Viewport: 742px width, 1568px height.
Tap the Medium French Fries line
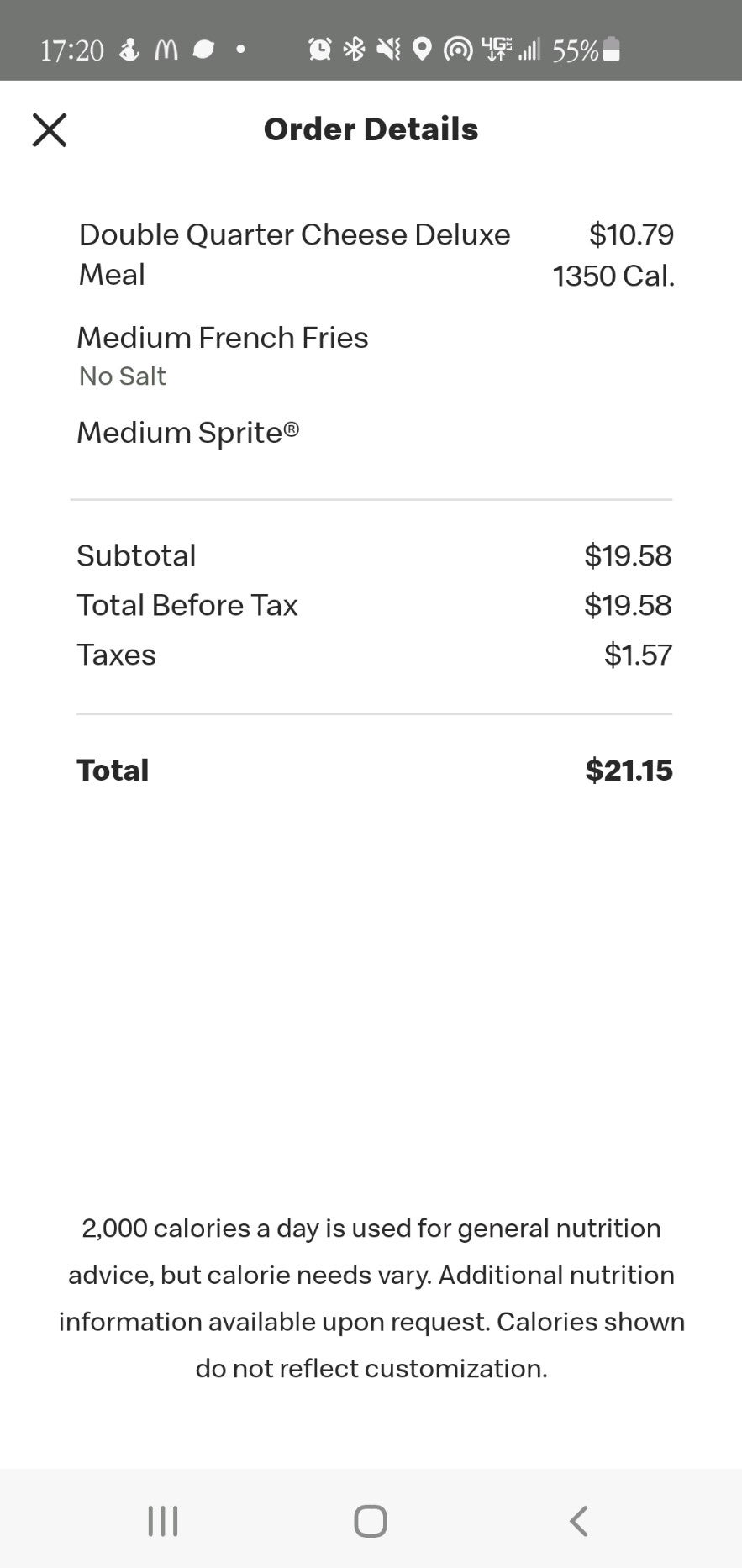click(x=223, y=338)
